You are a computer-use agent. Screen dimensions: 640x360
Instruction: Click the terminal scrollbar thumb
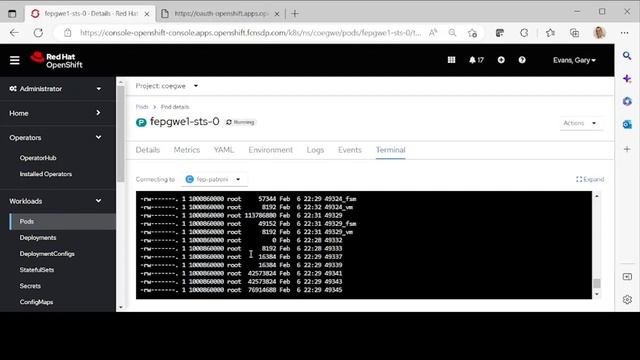[x=597, y=283]
